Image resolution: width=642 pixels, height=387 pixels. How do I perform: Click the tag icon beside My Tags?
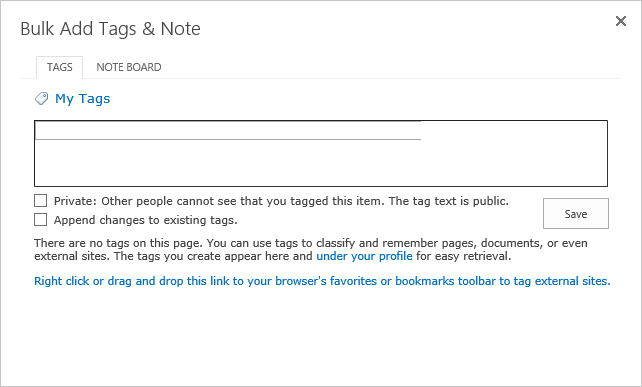click(41, 99)
